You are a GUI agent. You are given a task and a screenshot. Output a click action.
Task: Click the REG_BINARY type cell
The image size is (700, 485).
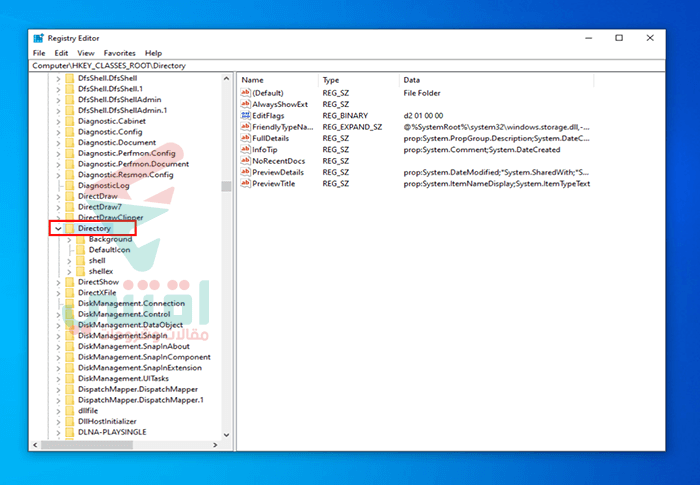[345, 116]
